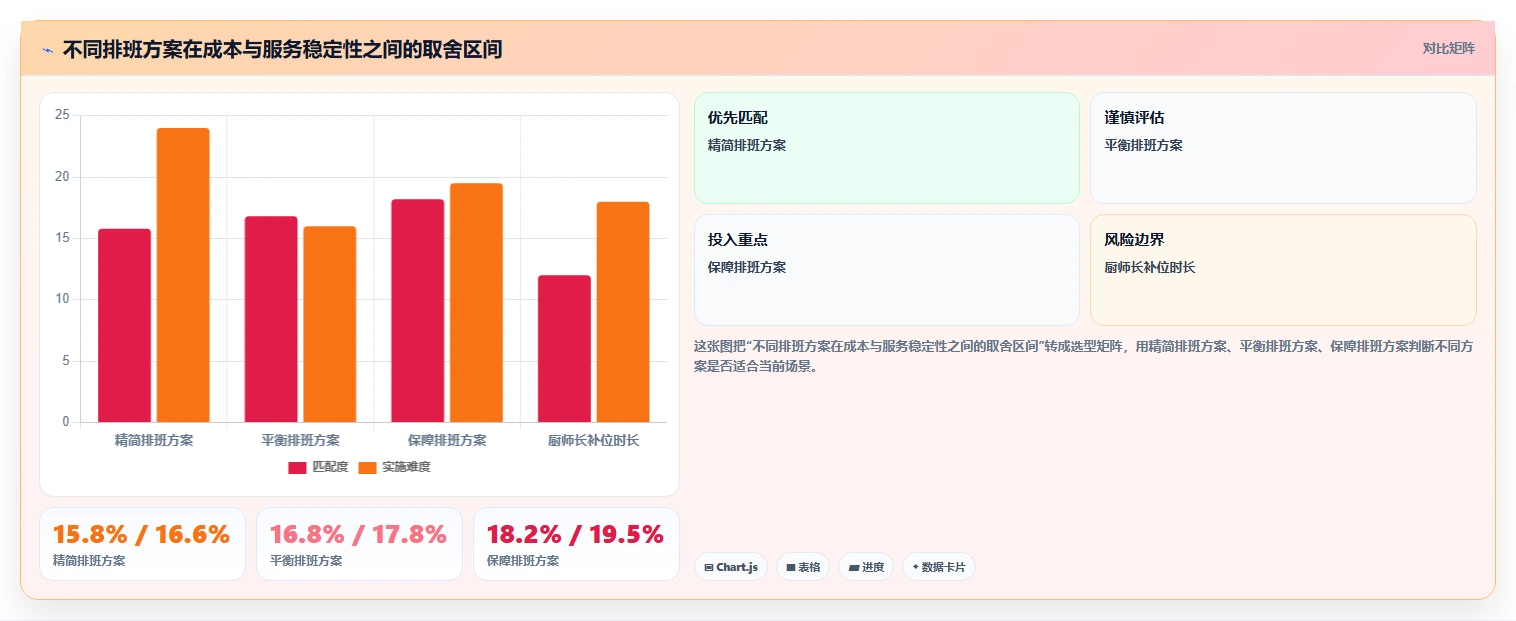Toggle the 匹配度 legend item

pos(318,467)
